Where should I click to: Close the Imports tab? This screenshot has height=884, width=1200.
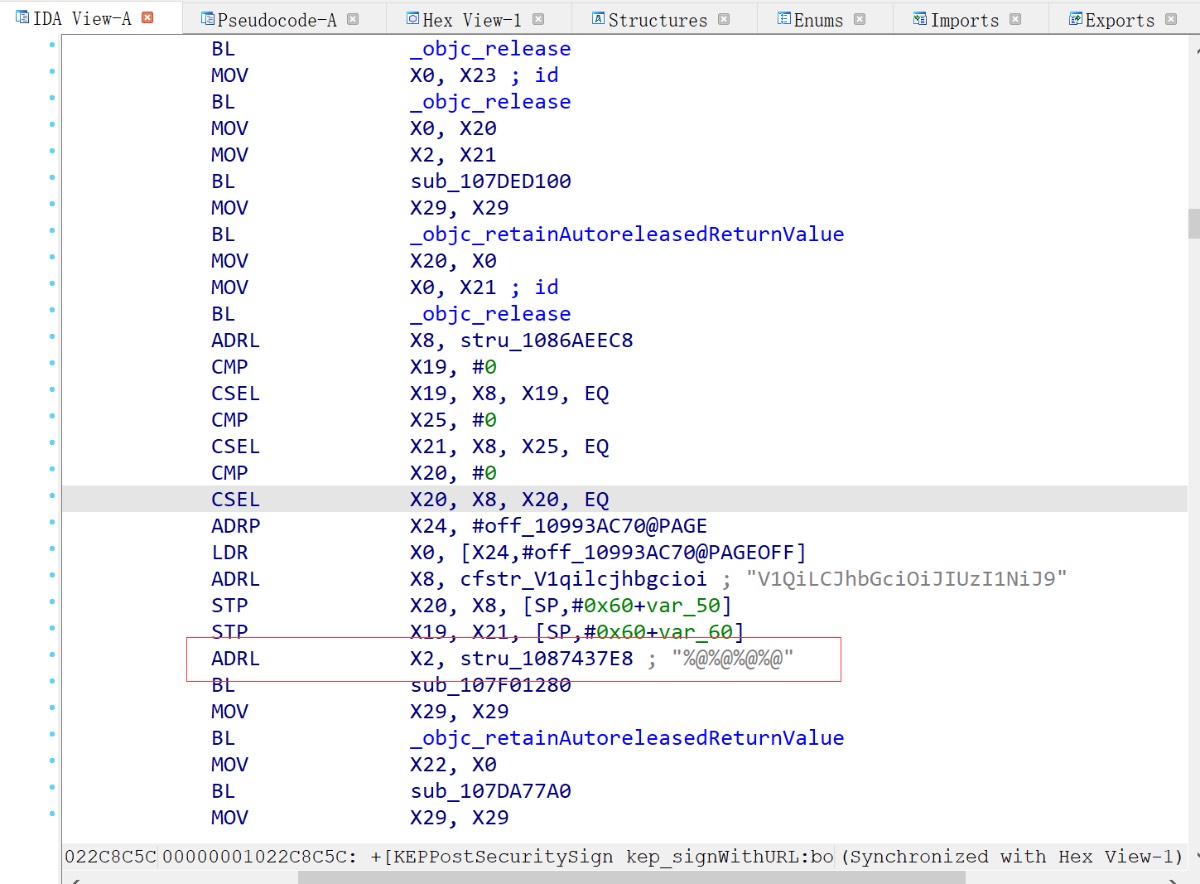1015,19
